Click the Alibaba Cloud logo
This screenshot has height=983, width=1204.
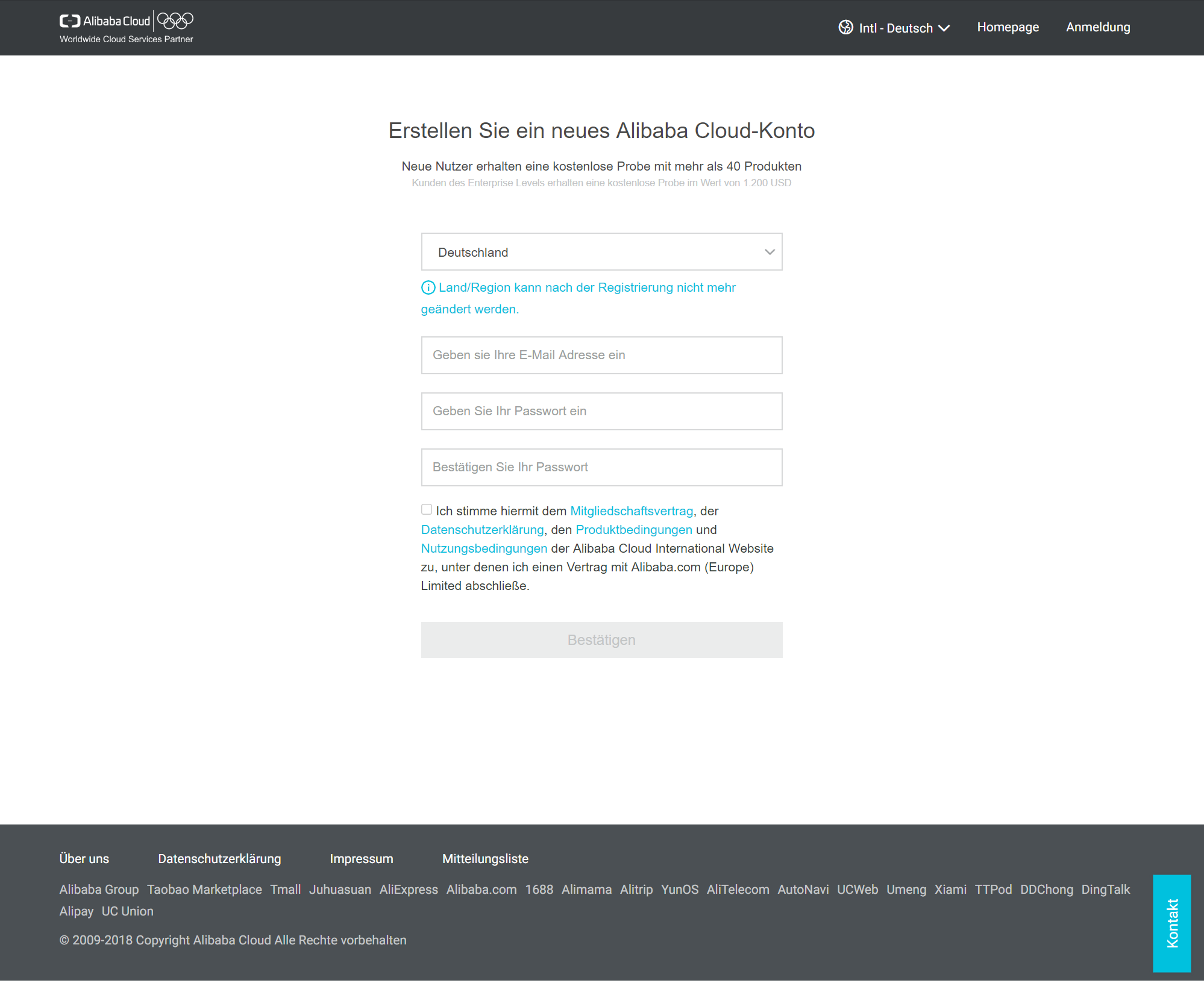coord(126,27)
